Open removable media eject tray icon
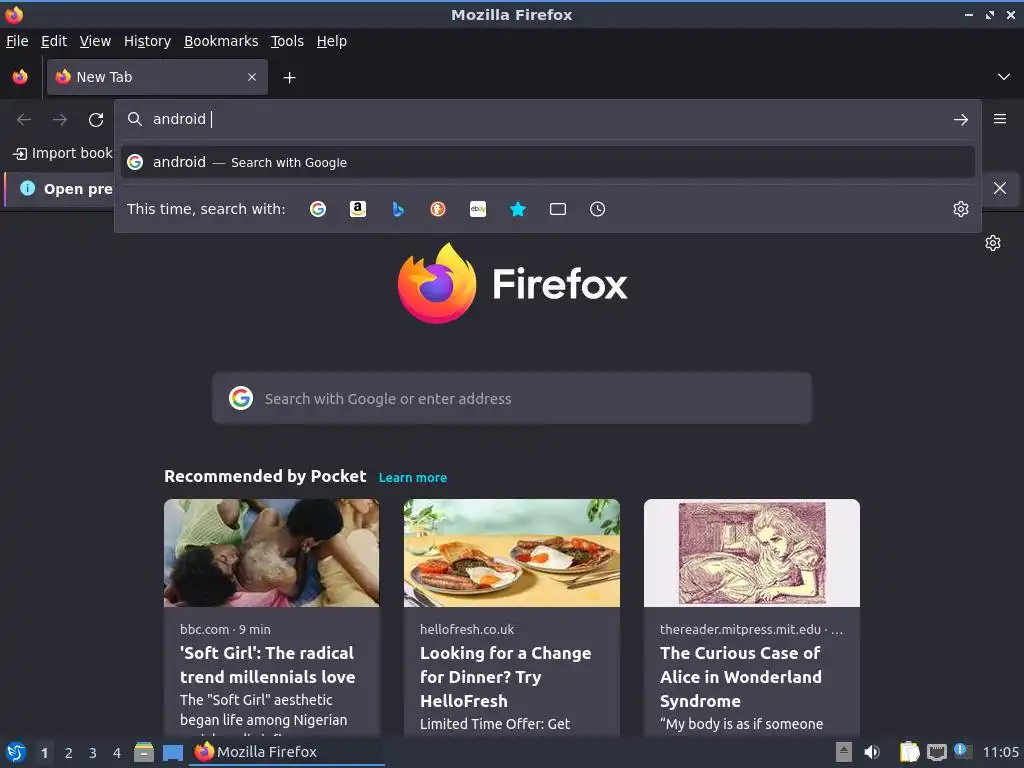1024x768 pixels. tap(844, 752)
